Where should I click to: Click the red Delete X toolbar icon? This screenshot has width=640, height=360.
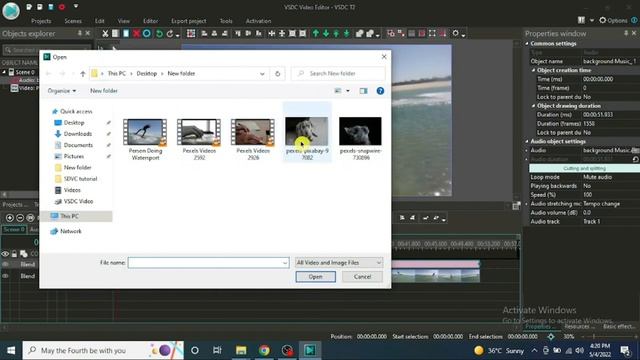tap(136, 33)
